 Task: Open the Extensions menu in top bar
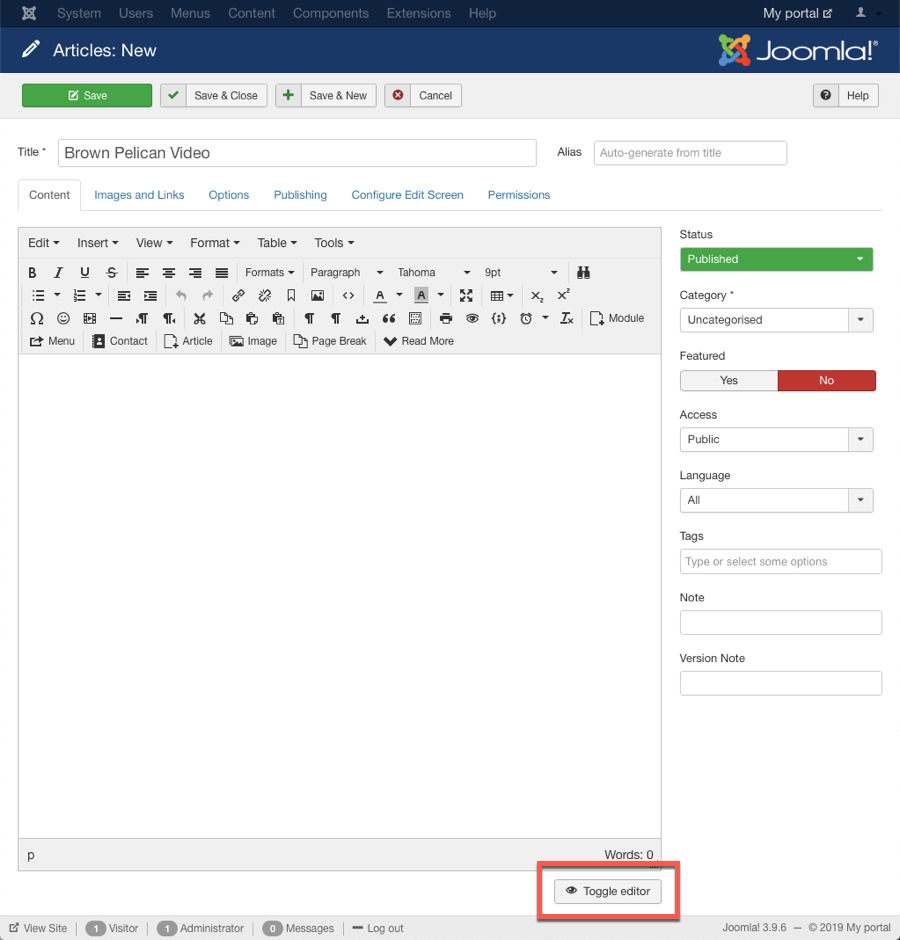418,13
